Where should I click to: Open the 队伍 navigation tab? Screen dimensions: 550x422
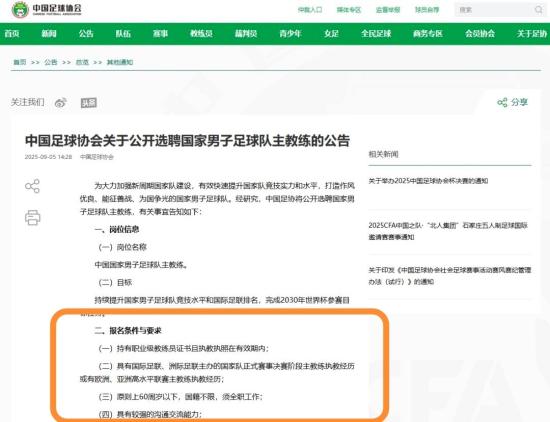123,34
